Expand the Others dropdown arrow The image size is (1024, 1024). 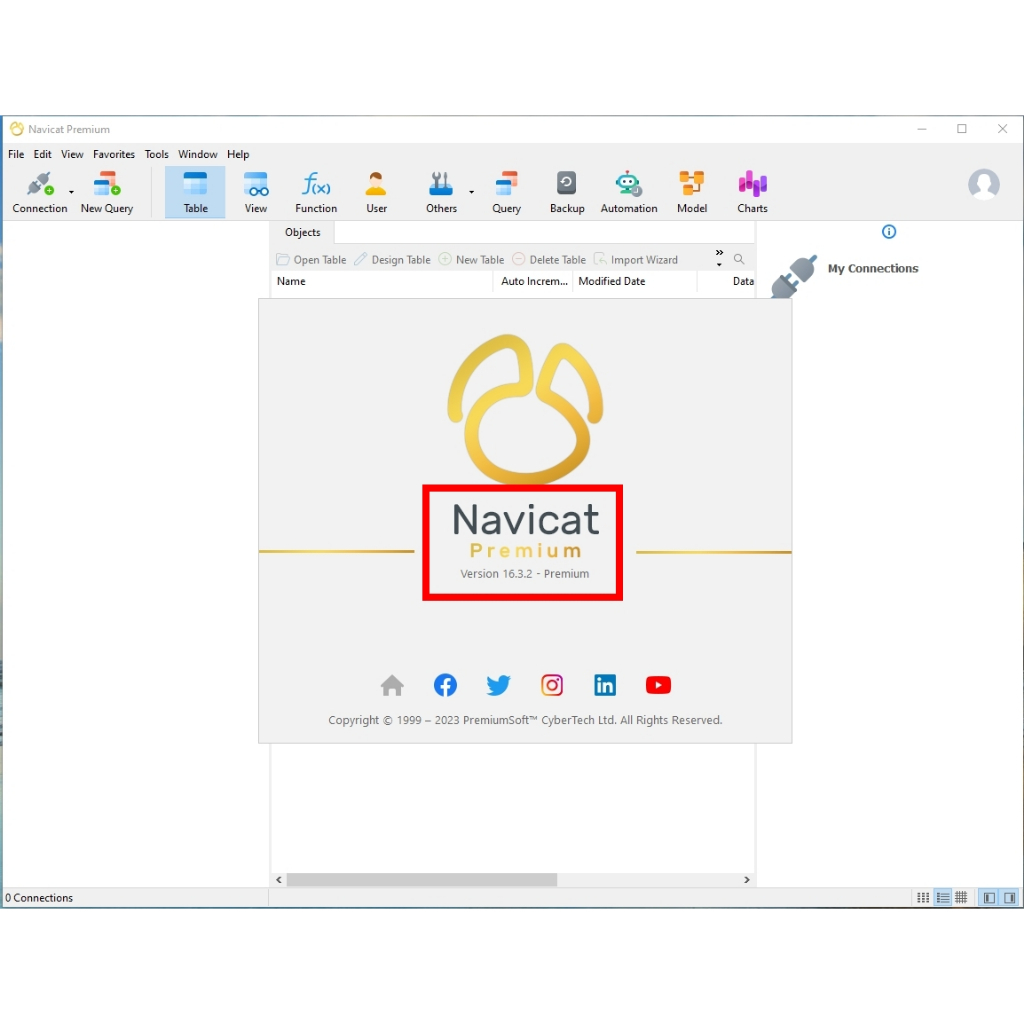point(472,192)
